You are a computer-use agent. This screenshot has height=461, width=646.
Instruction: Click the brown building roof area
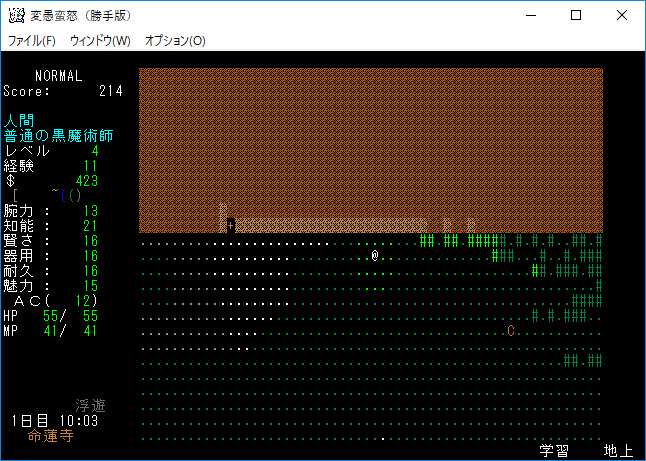click(x=370, y=140)
